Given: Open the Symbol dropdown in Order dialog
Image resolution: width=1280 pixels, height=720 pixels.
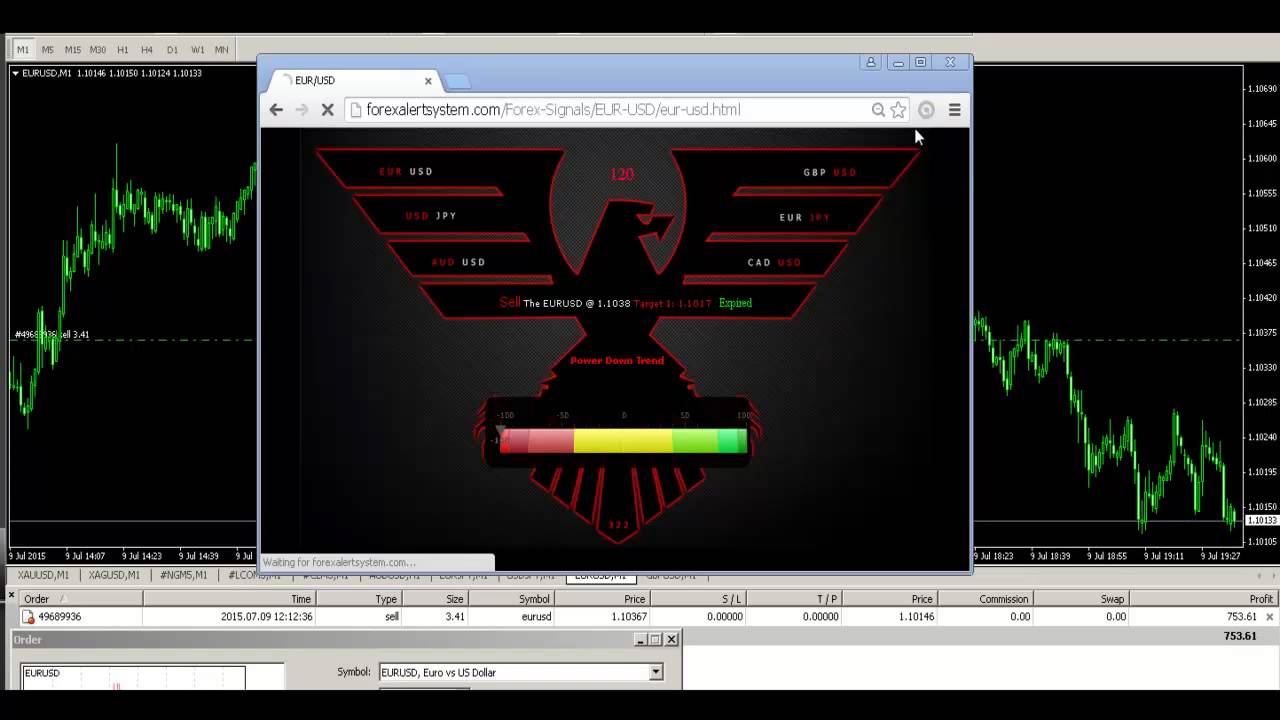Looking at the screenshot, I should (656, 673).
